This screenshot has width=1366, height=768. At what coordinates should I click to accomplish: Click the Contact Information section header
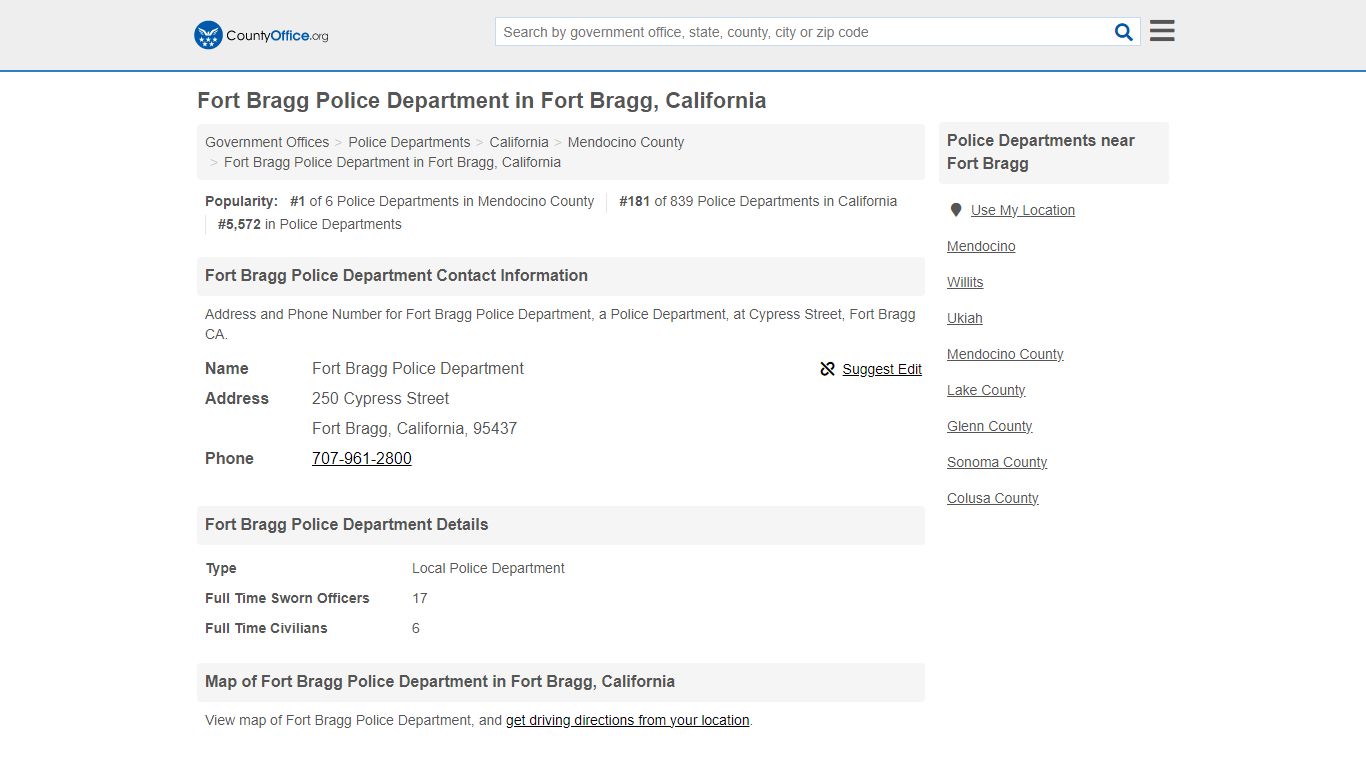click(x=561, y=276)
